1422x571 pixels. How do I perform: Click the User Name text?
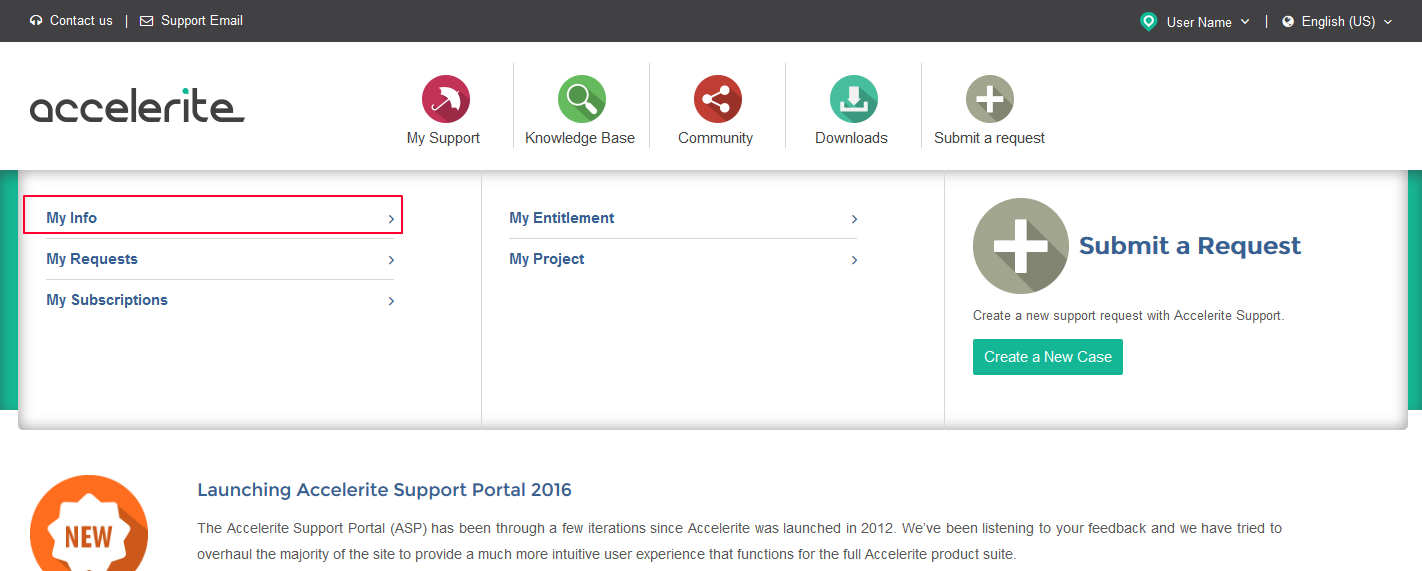1199,22
